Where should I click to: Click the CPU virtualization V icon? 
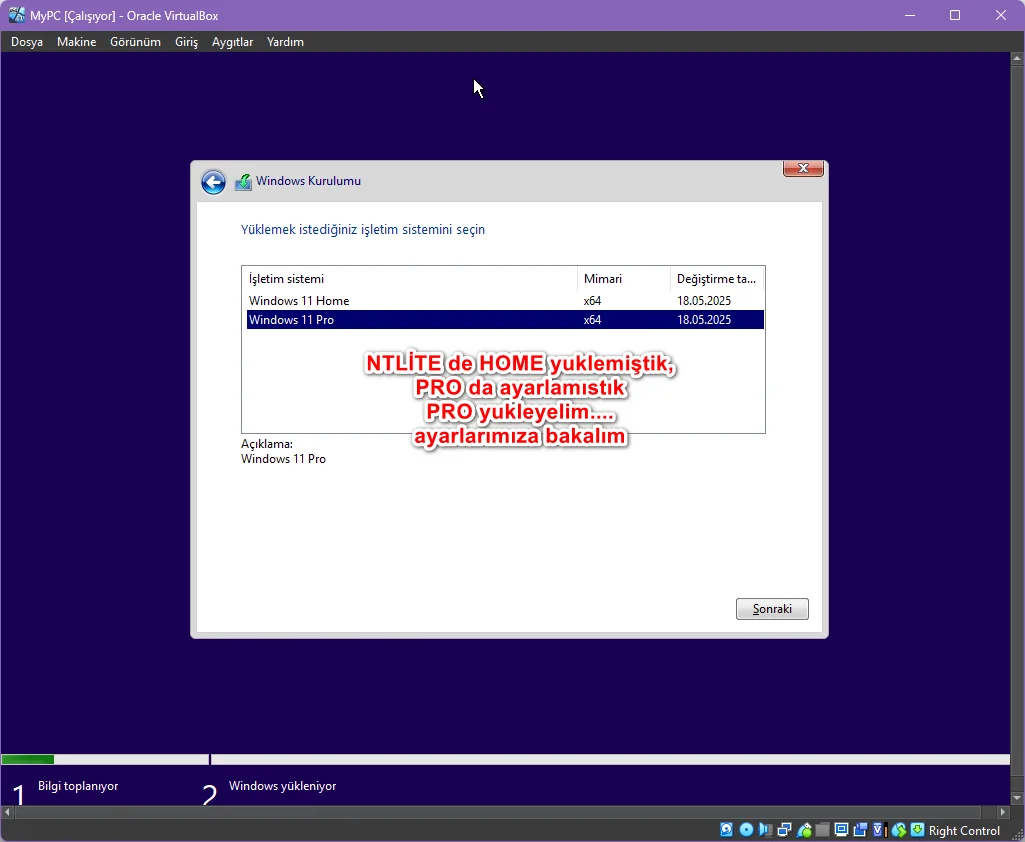point(880,830)
